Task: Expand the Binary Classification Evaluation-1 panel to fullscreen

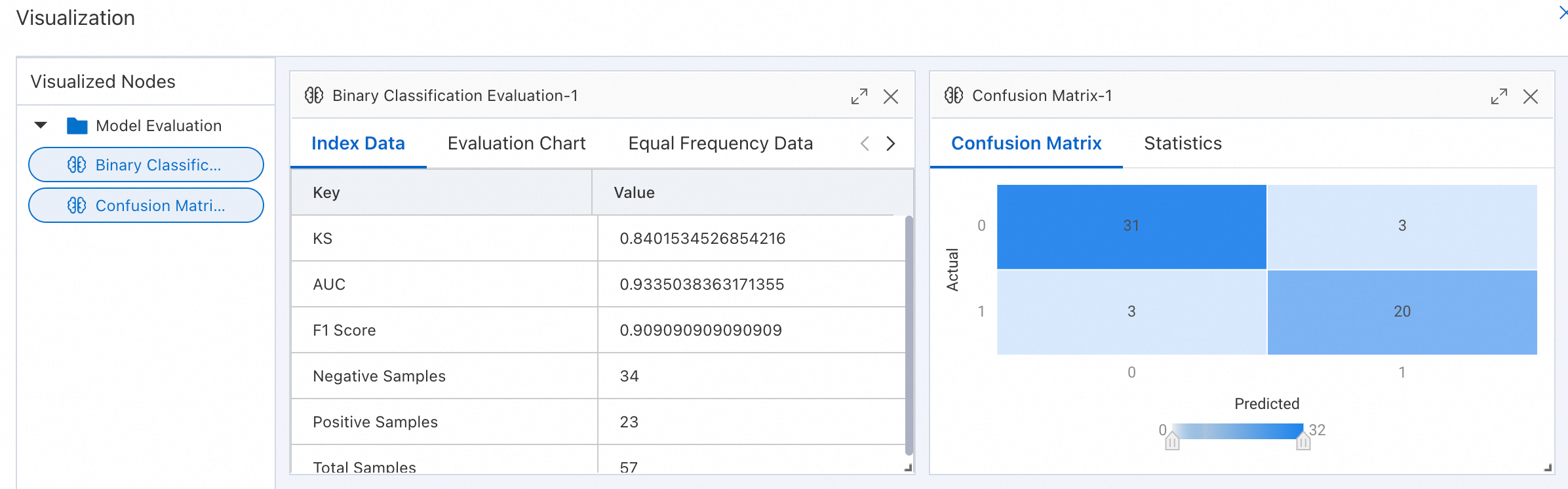Action: coord(859,96)
